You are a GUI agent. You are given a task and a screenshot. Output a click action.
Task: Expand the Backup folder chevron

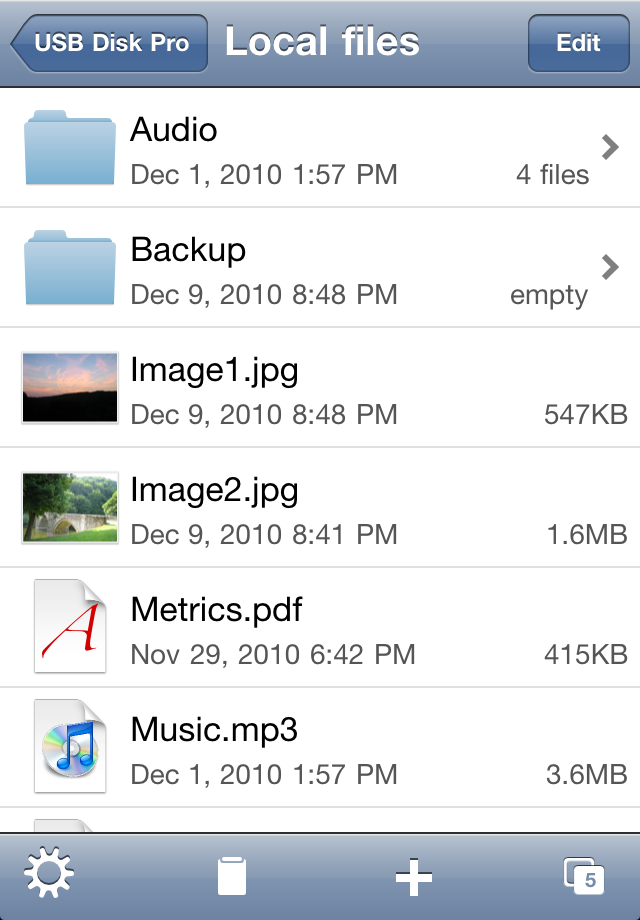click(x=610, y=267)
